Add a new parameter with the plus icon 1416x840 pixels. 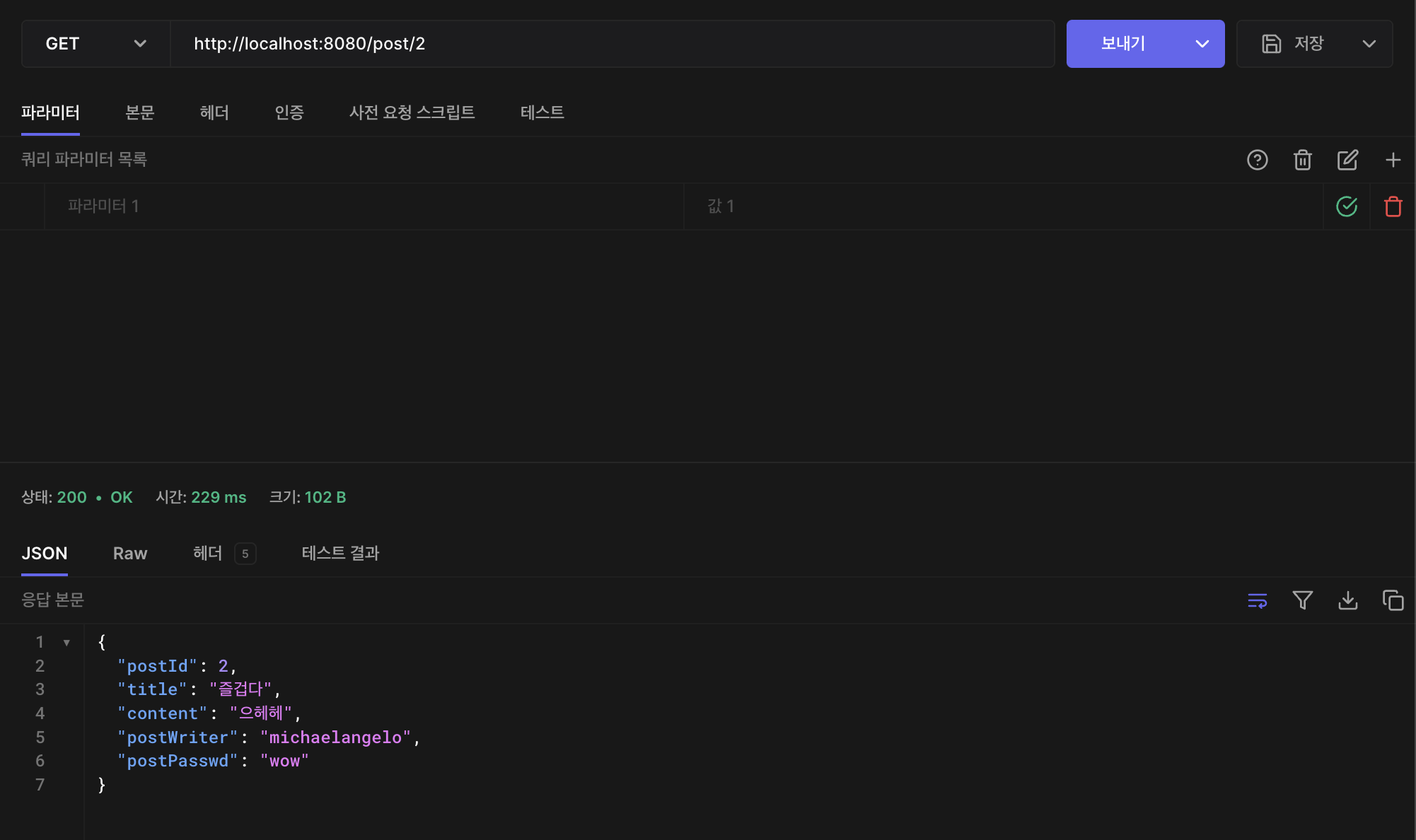[1393, 160]
